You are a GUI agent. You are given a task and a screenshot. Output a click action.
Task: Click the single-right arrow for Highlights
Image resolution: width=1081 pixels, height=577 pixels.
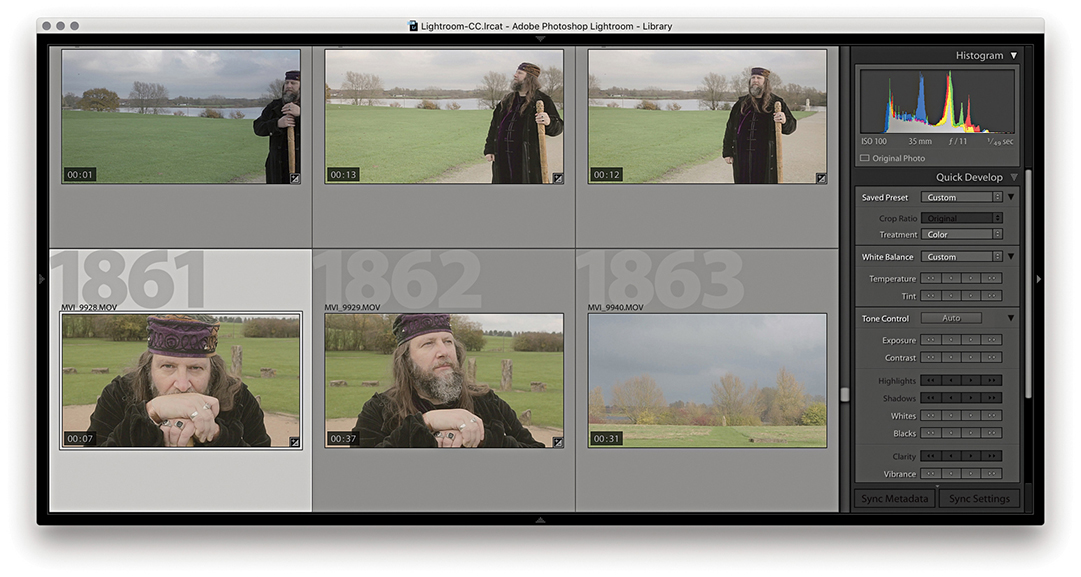point(971,381)
